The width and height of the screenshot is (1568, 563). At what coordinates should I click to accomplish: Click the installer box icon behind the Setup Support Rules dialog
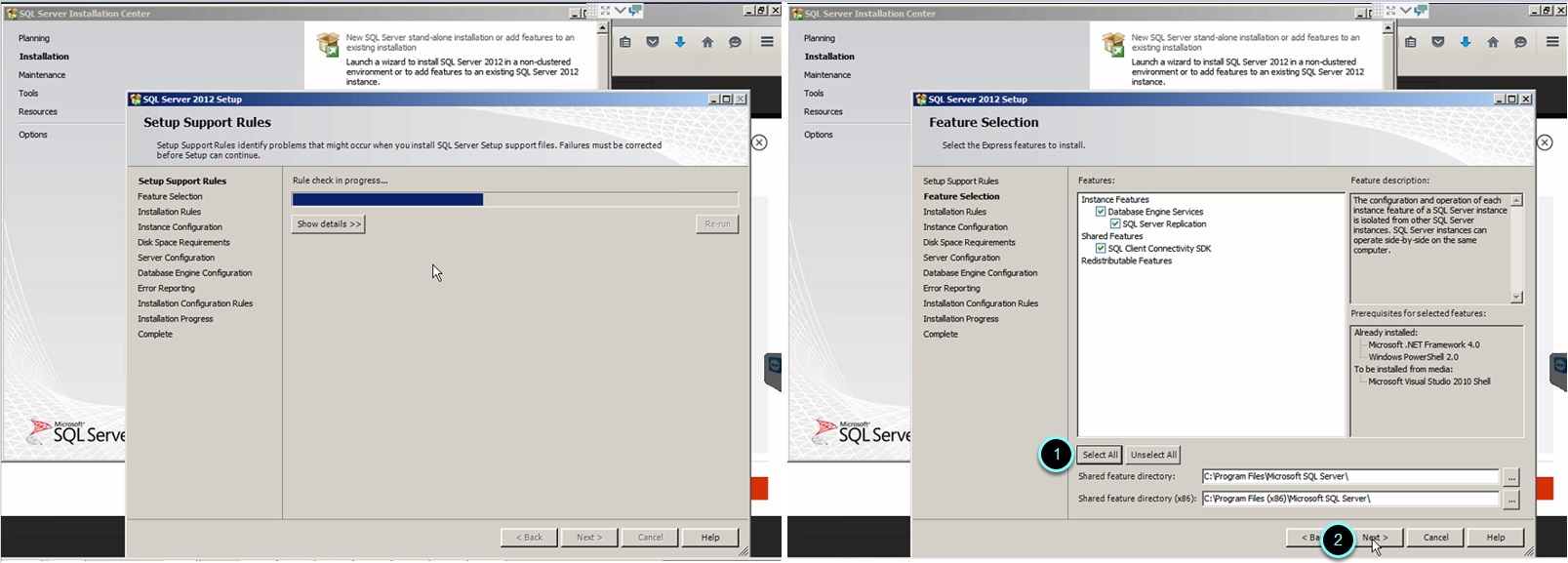pyautogui.click(x=328, y=44)
